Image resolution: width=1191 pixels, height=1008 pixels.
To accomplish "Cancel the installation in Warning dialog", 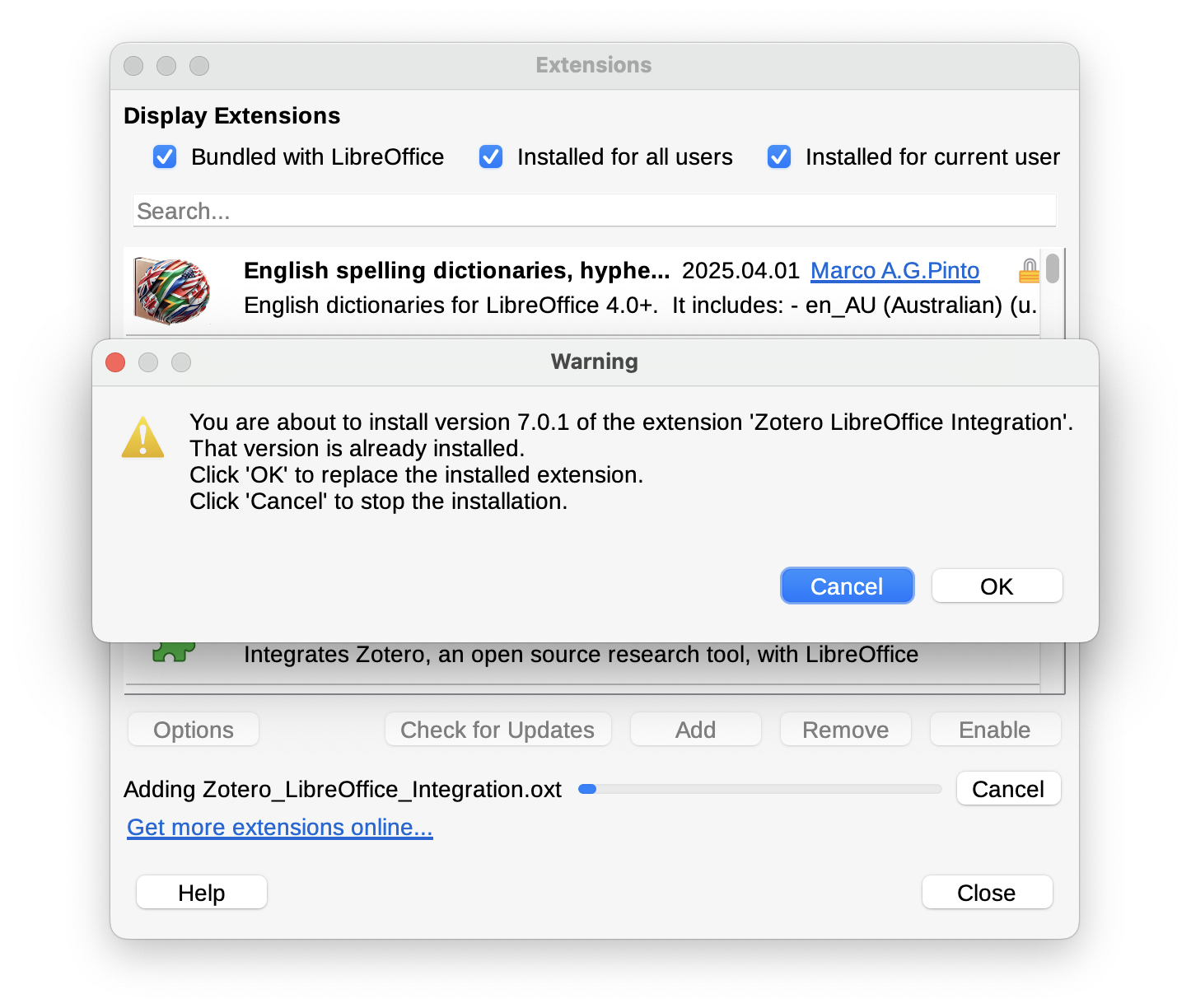I will (x=847, y=586).
